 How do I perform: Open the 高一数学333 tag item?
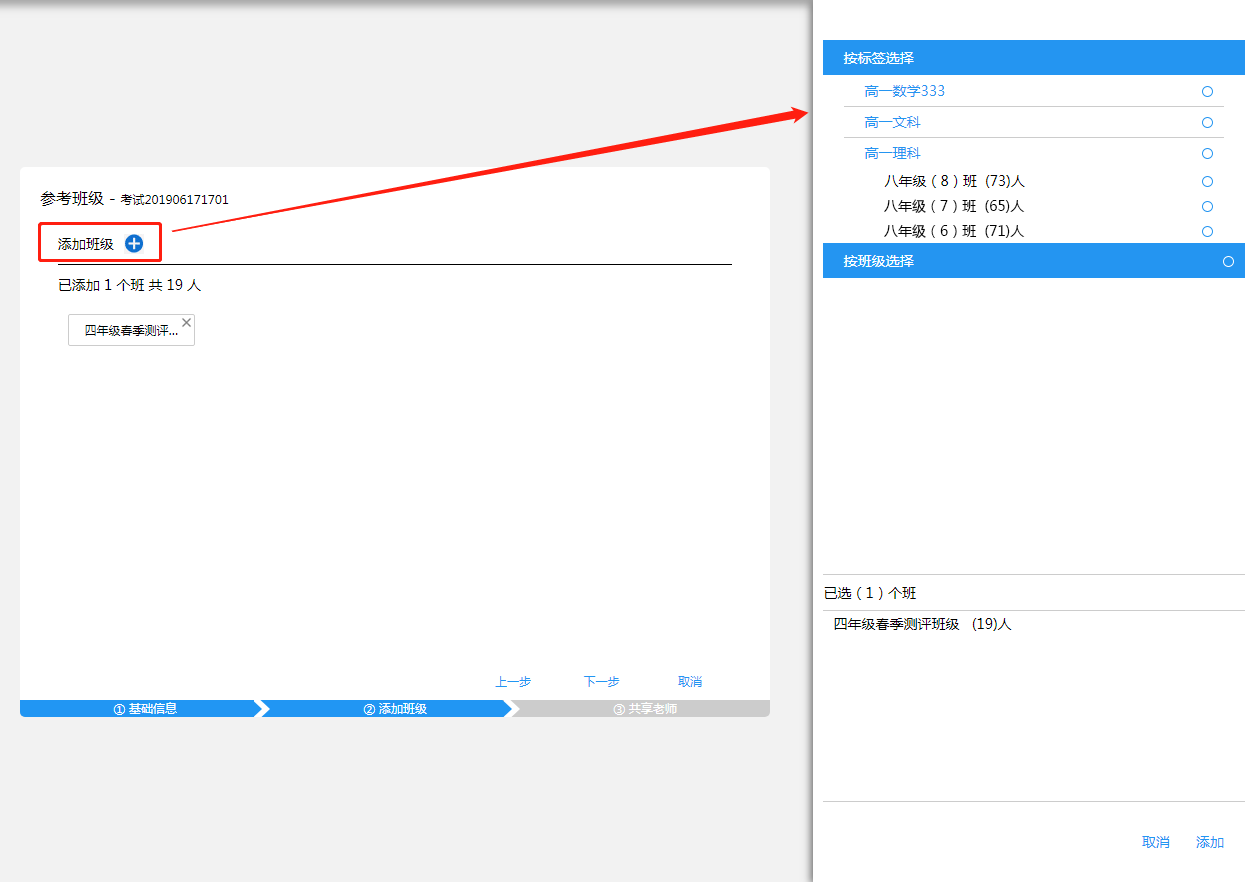click(904, 92)
